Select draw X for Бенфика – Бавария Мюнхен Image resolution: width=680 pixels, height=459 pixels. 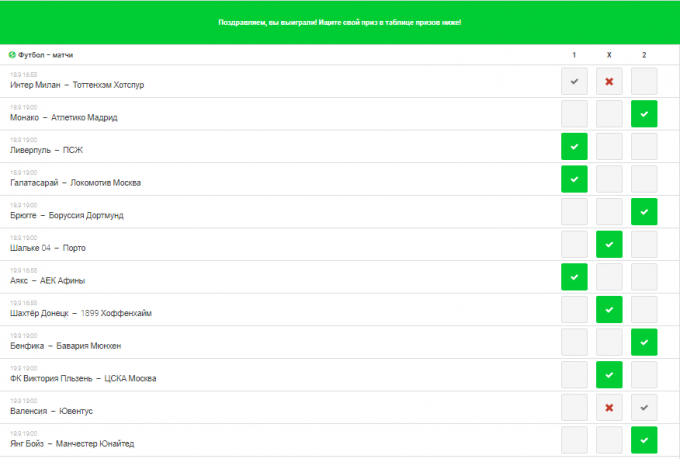tap(609, 342)
